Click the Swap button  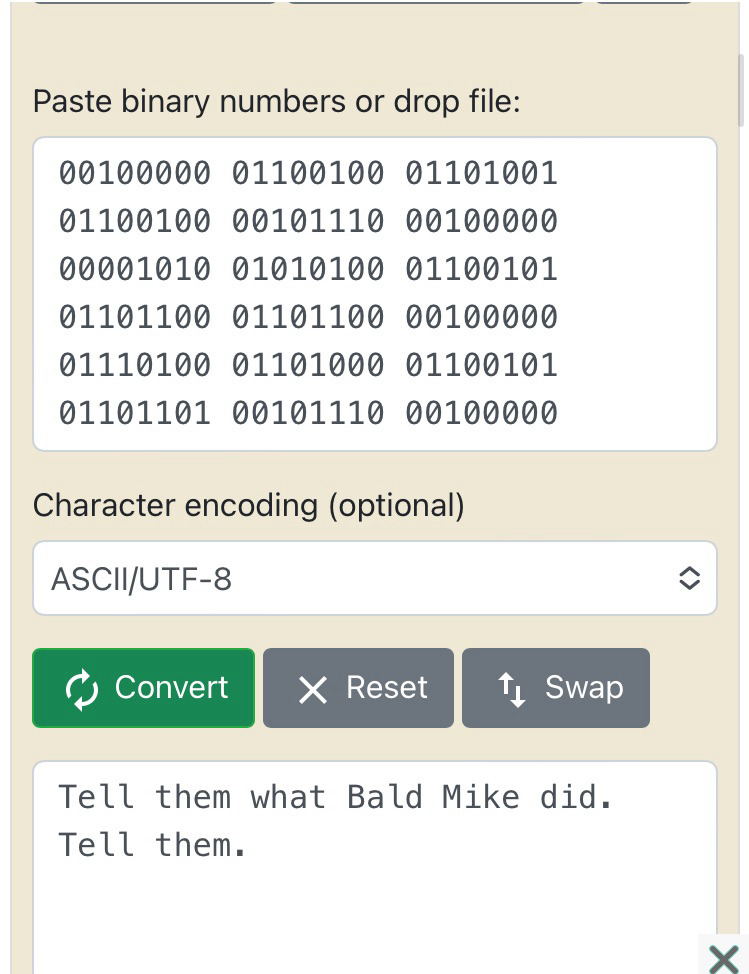(556, 687)
